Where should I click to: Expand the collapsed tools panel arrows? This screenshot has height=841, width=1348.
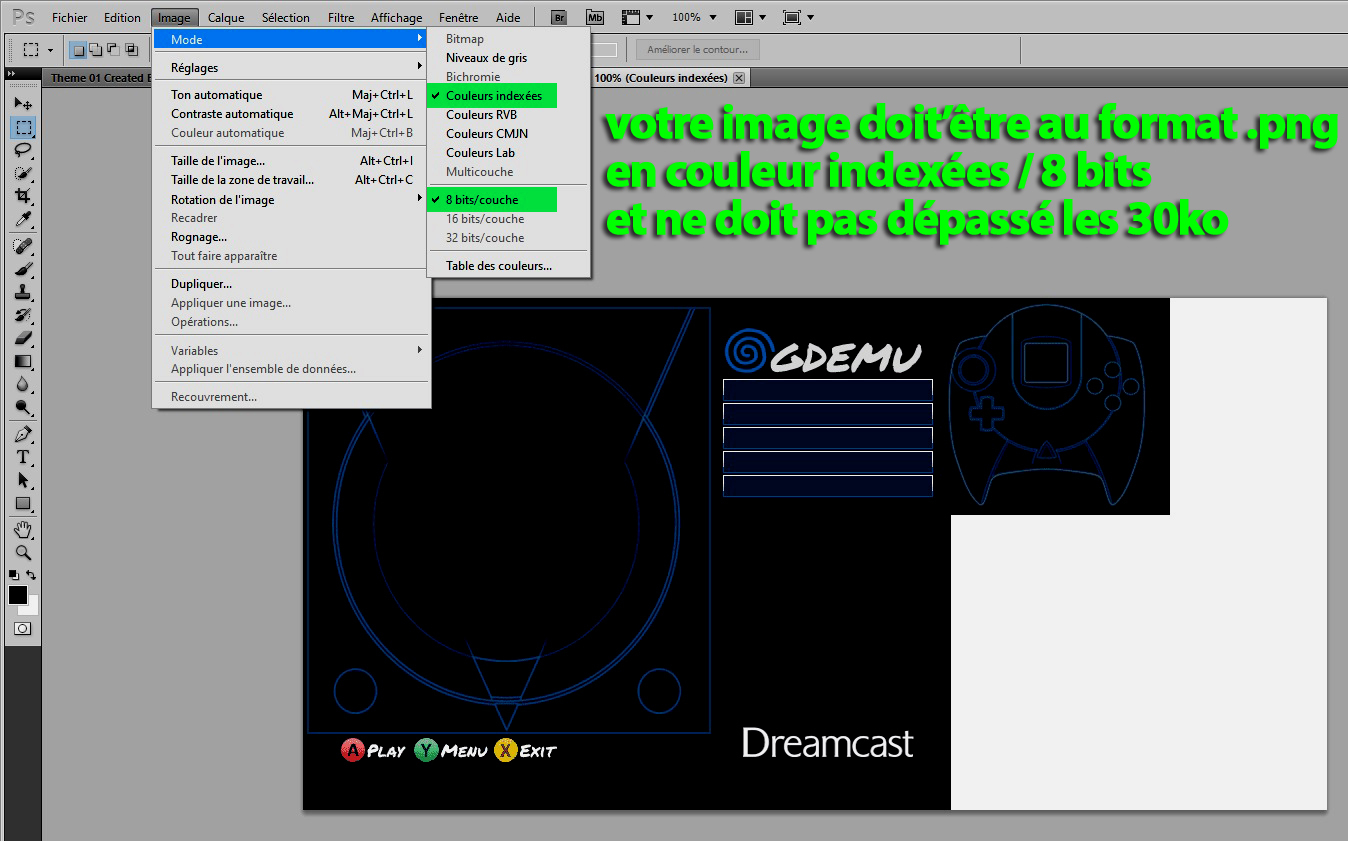[x=11, y=74]
